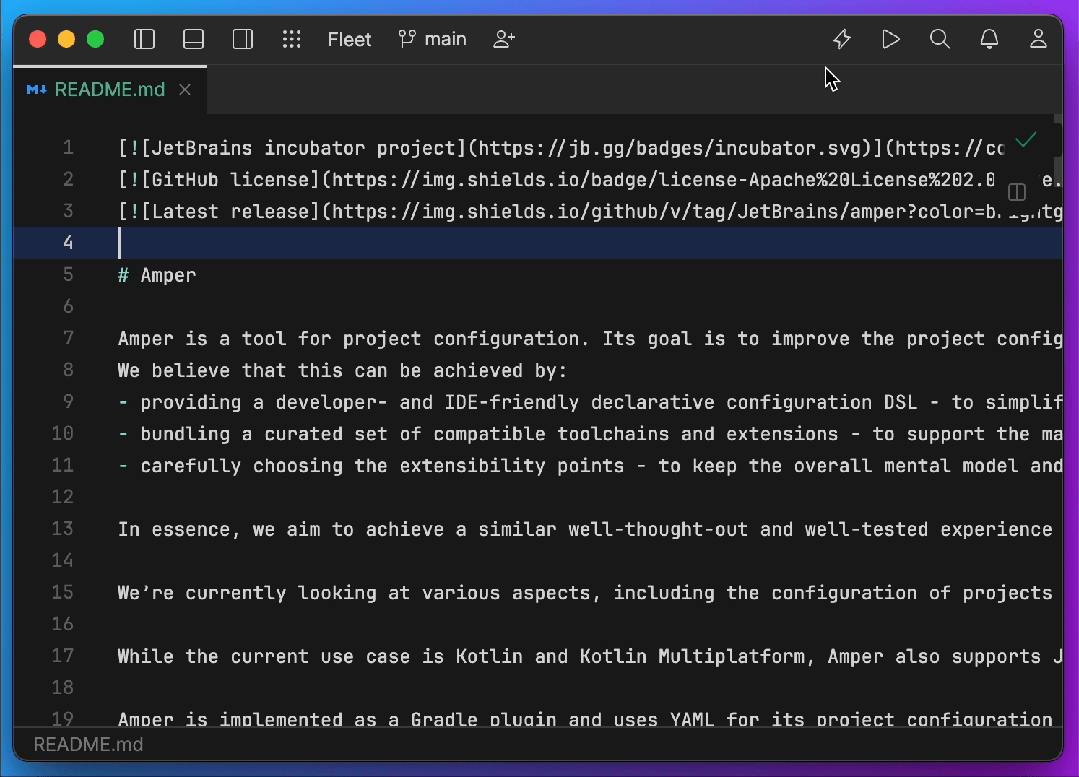Screen dimensions: 1079x777
Task: Open search with the magnifier icon
Action: click(940, 39)
